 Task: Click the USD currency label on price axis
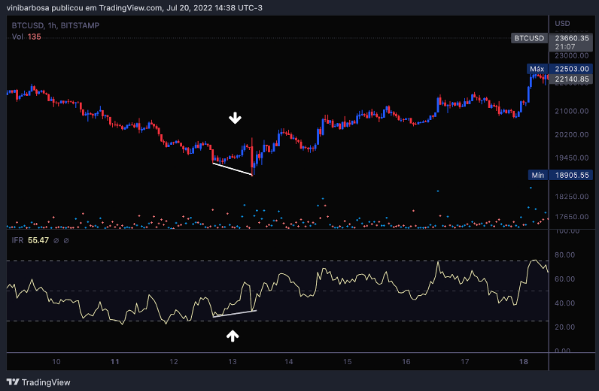[x=562, y=24]
